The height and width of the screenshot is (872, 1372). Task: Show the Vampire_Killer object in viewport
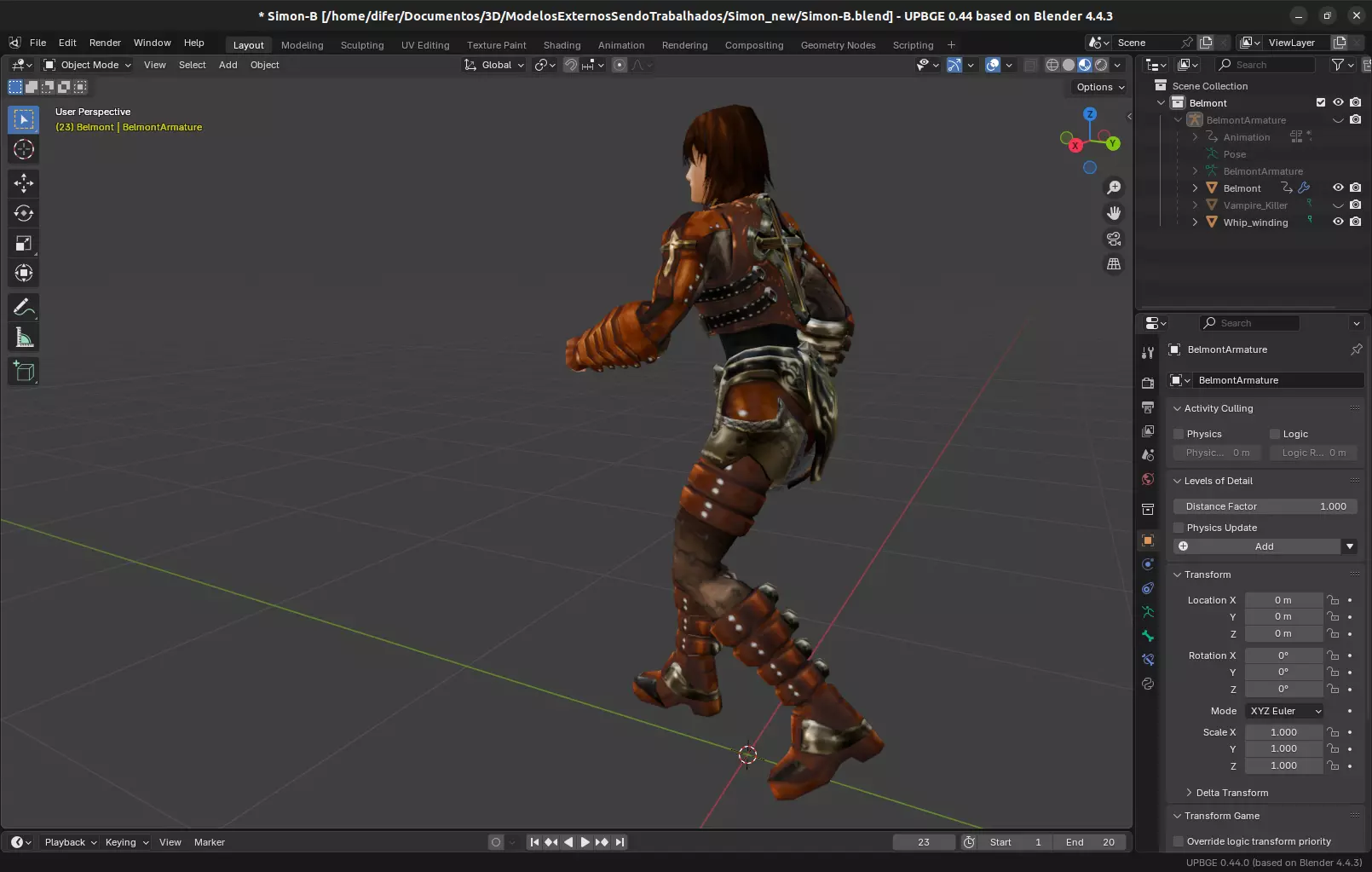[x=1338, y=205]
